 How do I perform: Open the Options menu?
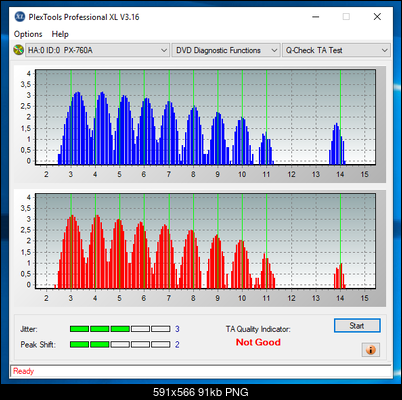(28, 34)
